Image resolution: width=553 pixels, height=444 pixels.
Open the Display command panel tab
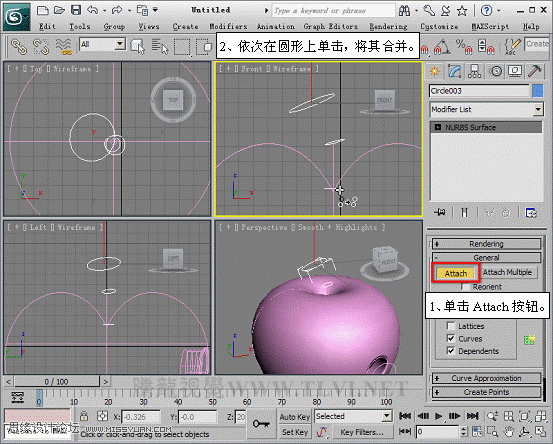coord(515,72)
